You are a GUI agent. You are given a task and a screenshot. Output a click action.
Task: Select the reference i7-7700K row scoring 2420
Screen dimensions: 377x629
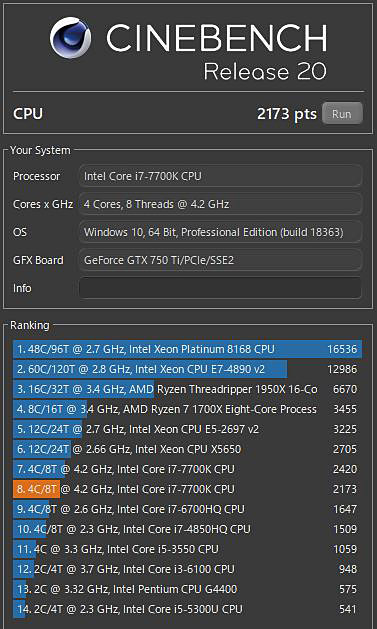[x=187, y=469]
